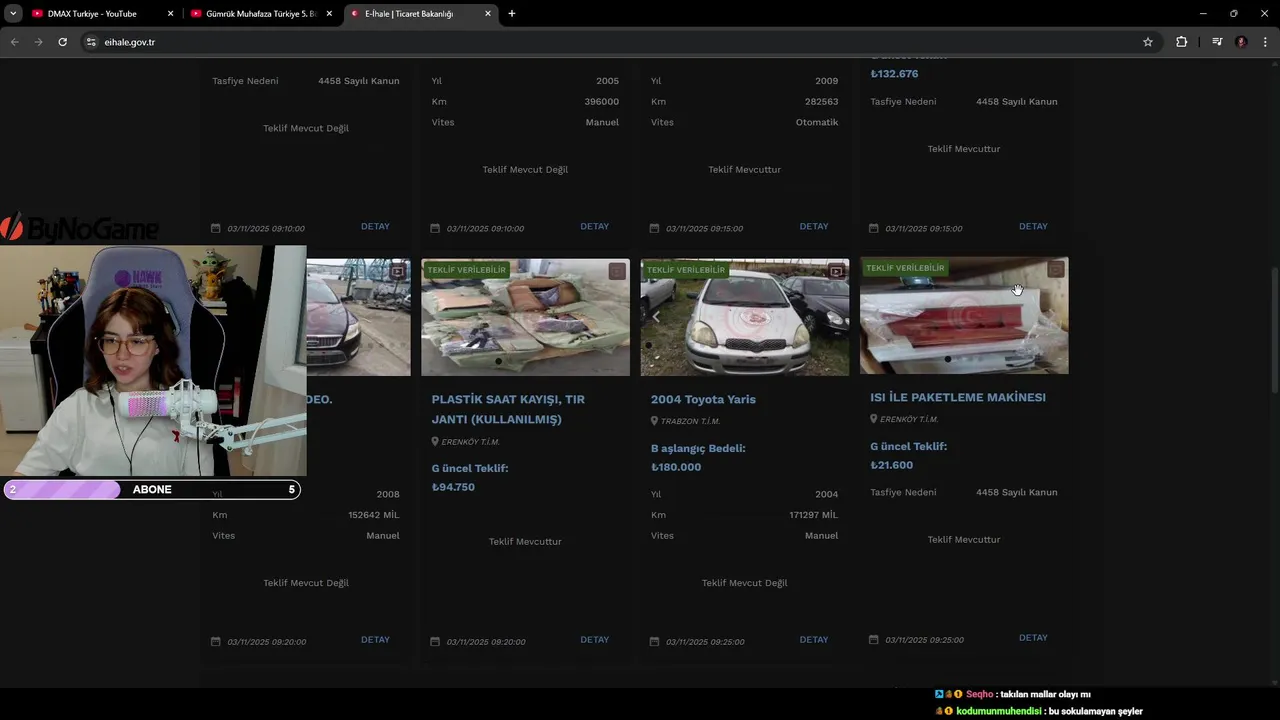Viewport: 1280px width, 720px height.
Task: Click the browser forward arrow
Action: 38,42
